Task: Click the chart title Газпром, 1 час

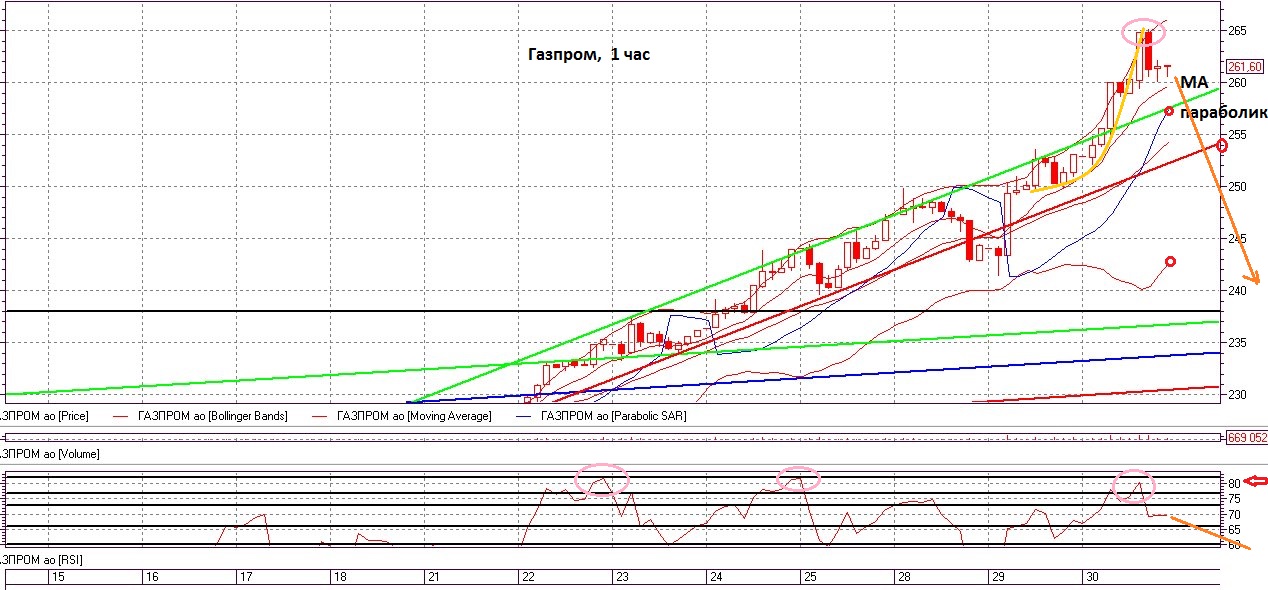Action: click(x=589, y=54)
